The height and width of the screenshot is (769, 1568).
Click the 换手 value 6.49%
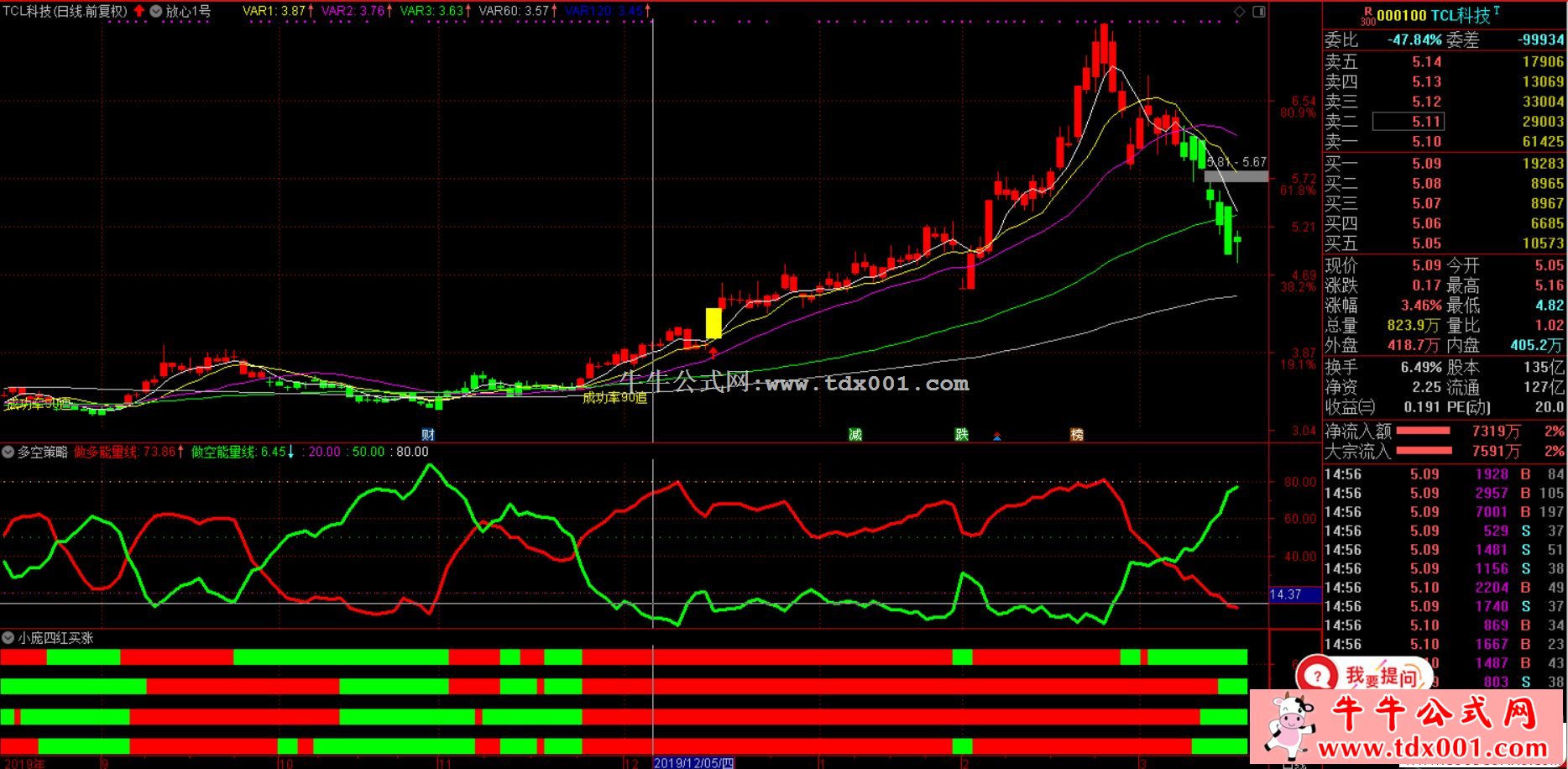coord(1421,367)
